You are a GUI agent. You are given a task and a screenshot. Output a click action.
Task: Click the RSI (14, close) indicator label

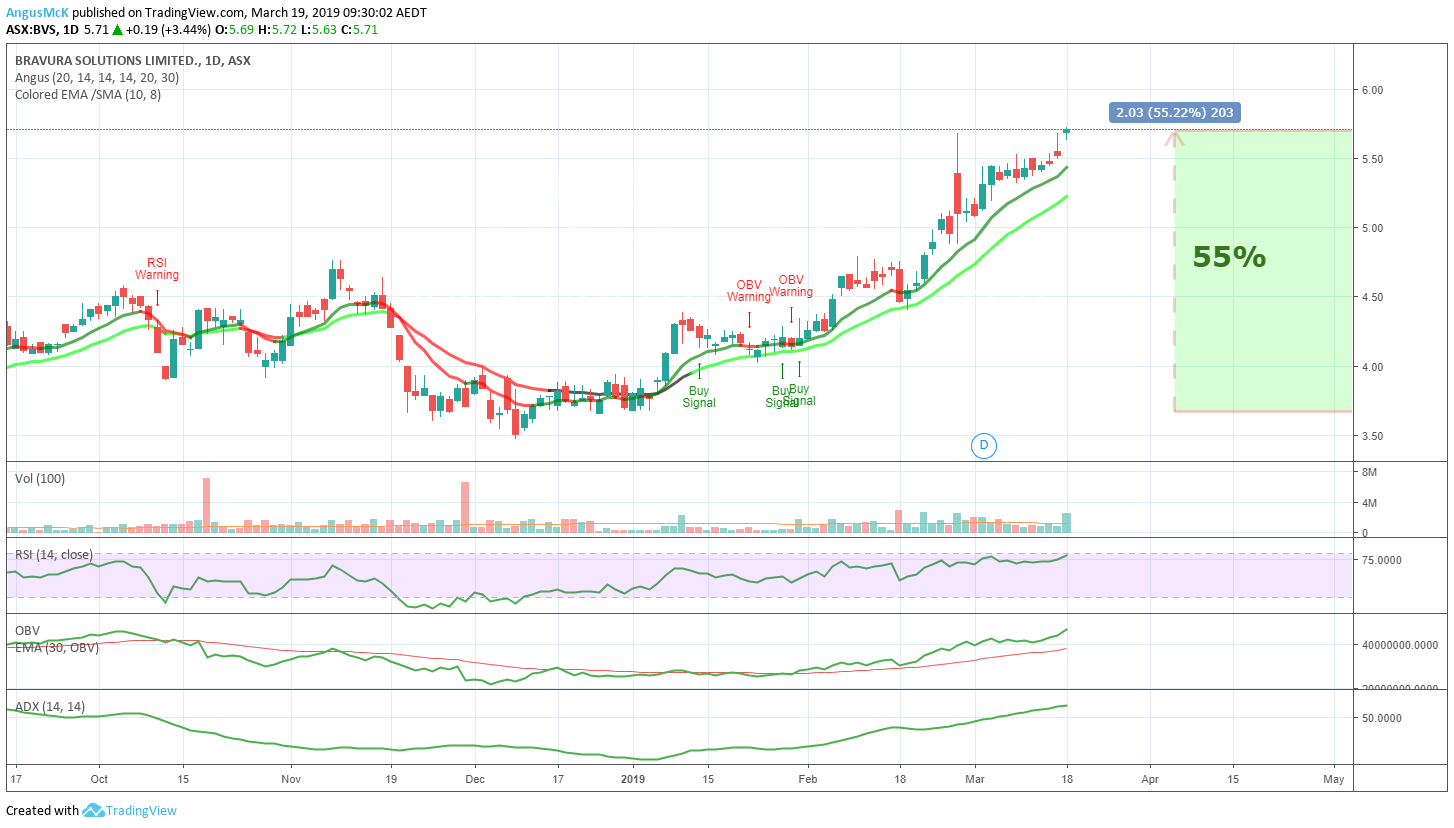[x=53, y=555]
